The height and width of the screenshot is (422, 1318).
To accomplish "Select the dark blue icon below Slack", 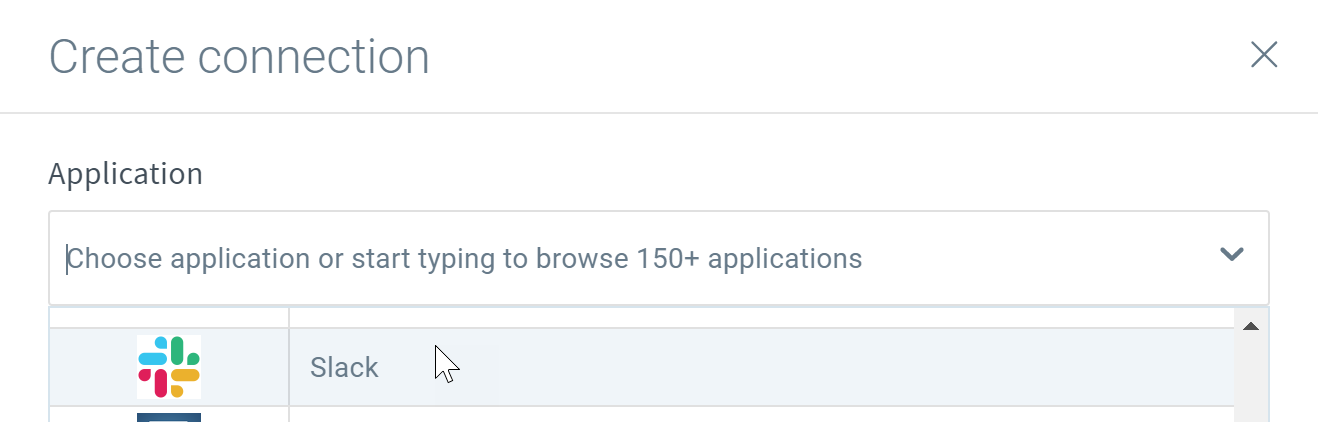I will [x=169, y=417].
